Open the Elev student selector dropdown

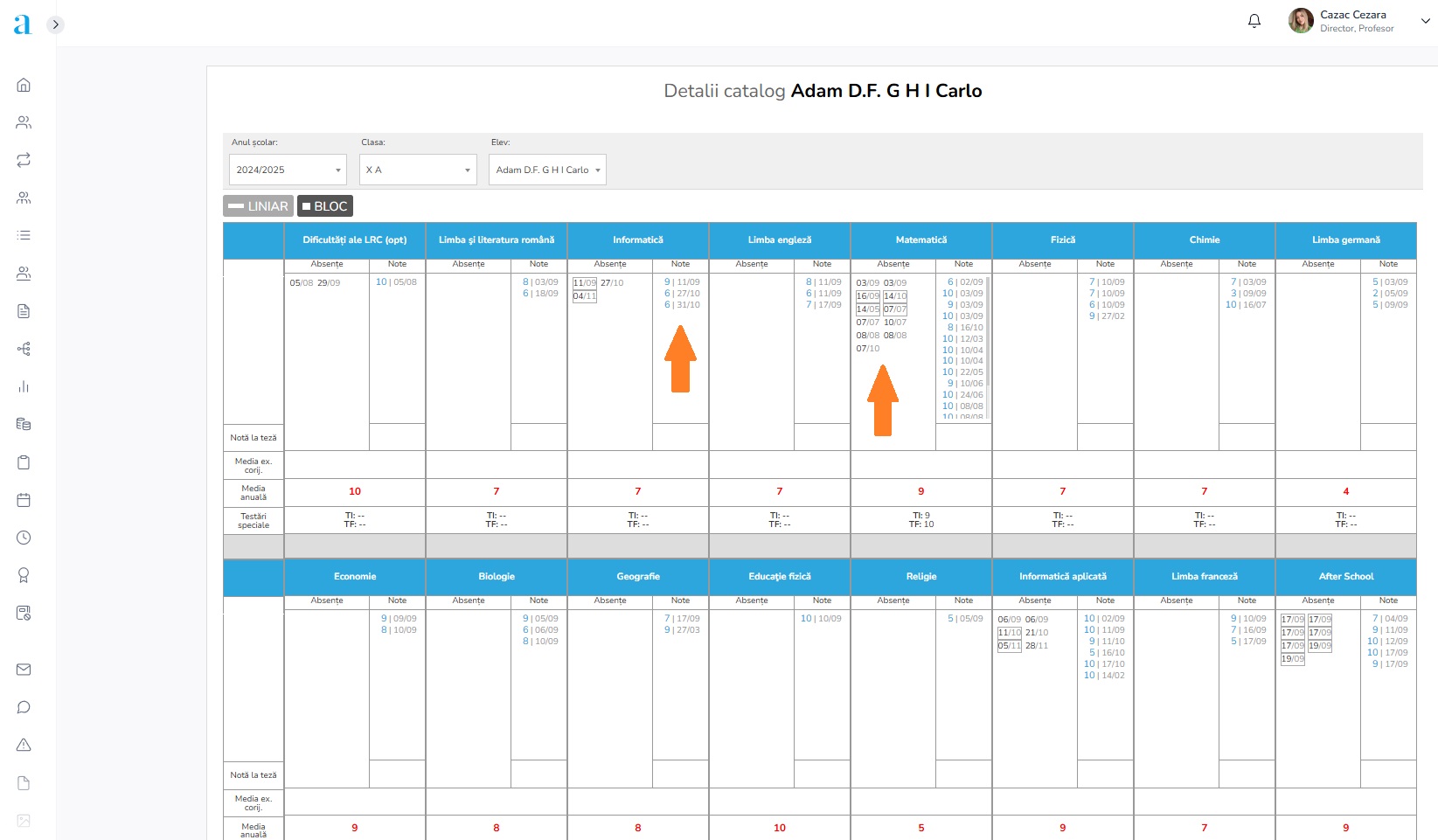click(x=547, y=170)
